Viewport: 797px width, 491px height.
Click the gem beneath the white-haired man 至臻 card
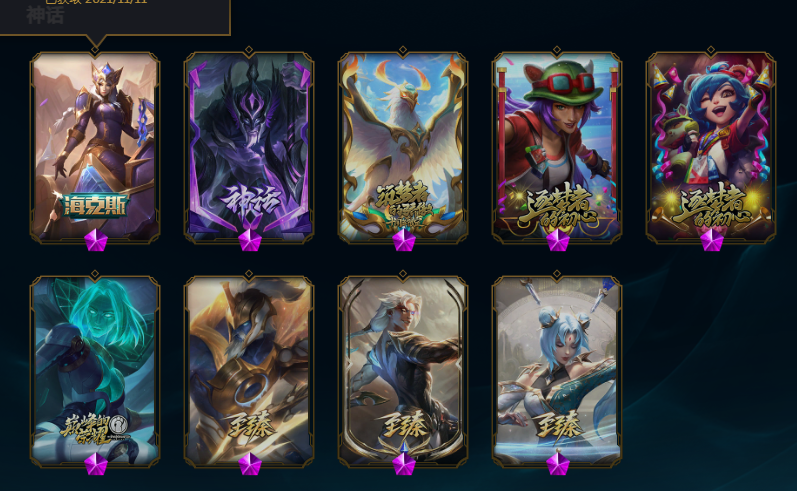(404, 464)
